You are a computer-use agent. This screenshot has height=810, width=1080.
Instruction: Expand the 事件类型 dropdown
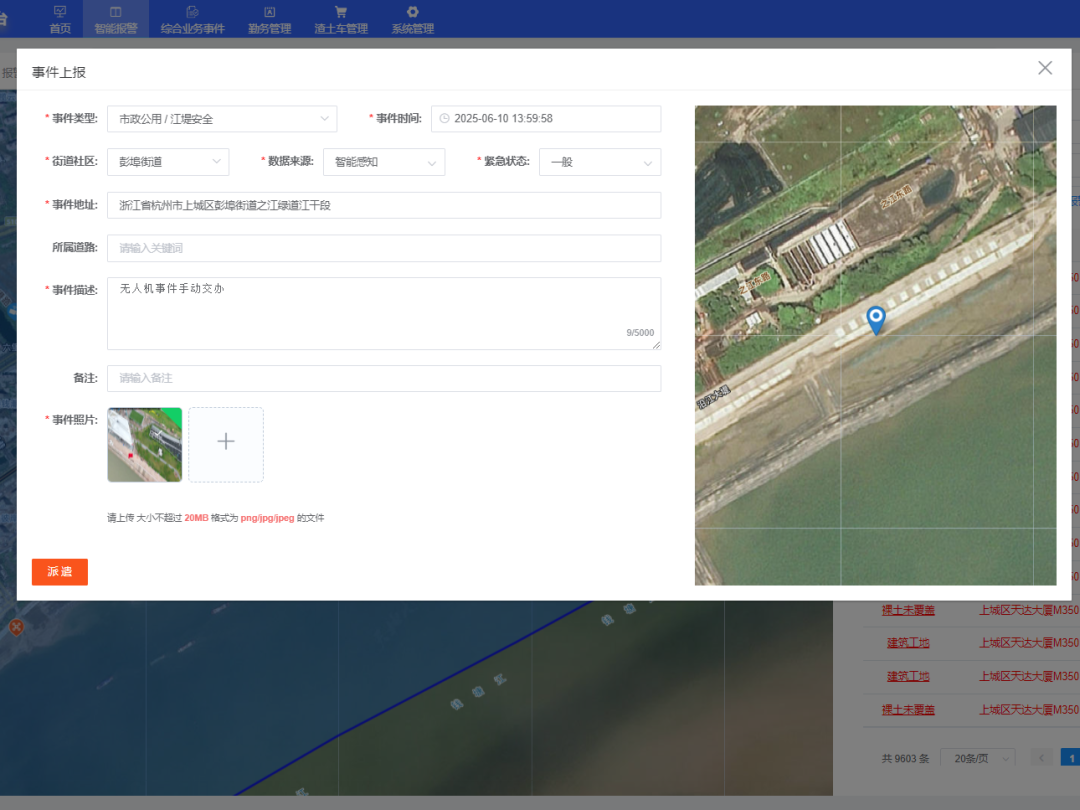222,119
